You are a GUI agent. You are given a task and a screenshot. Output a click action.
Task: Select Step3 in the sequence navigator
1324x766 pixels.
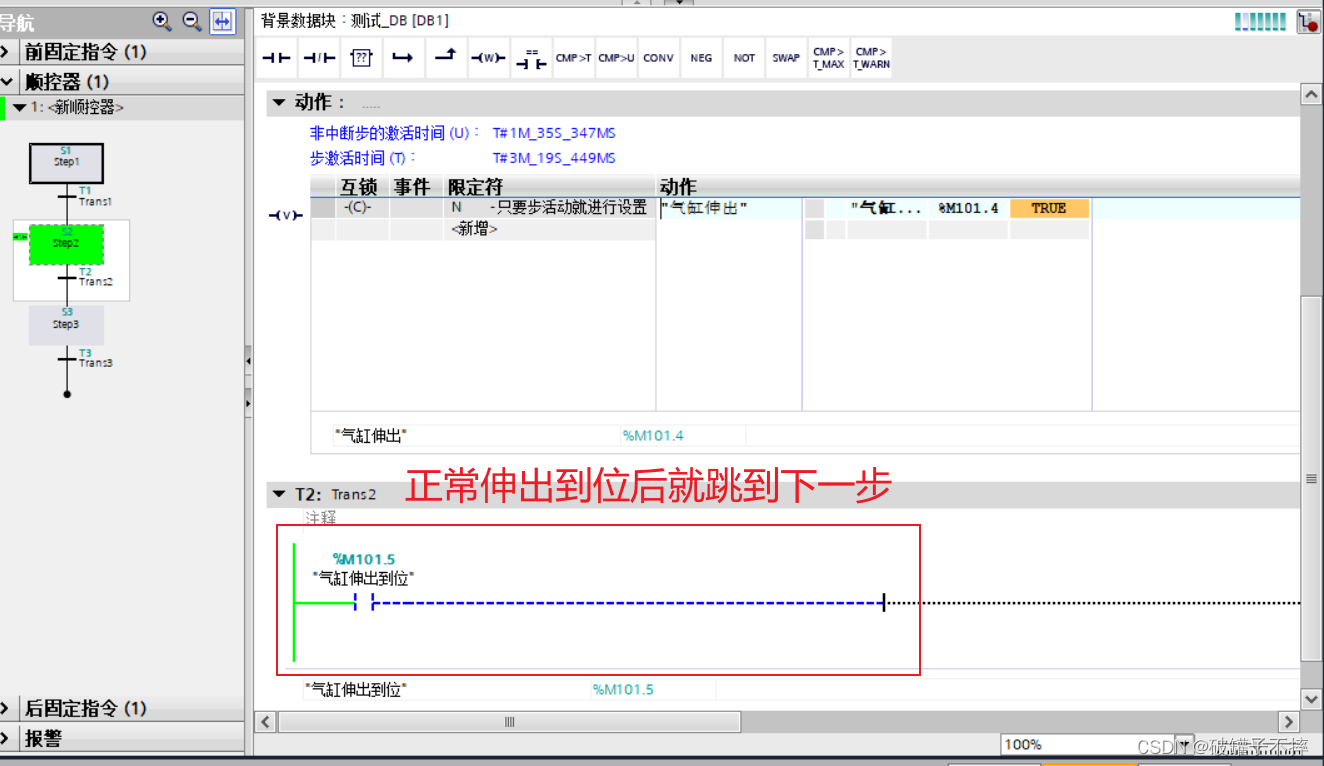click(66, 325)
